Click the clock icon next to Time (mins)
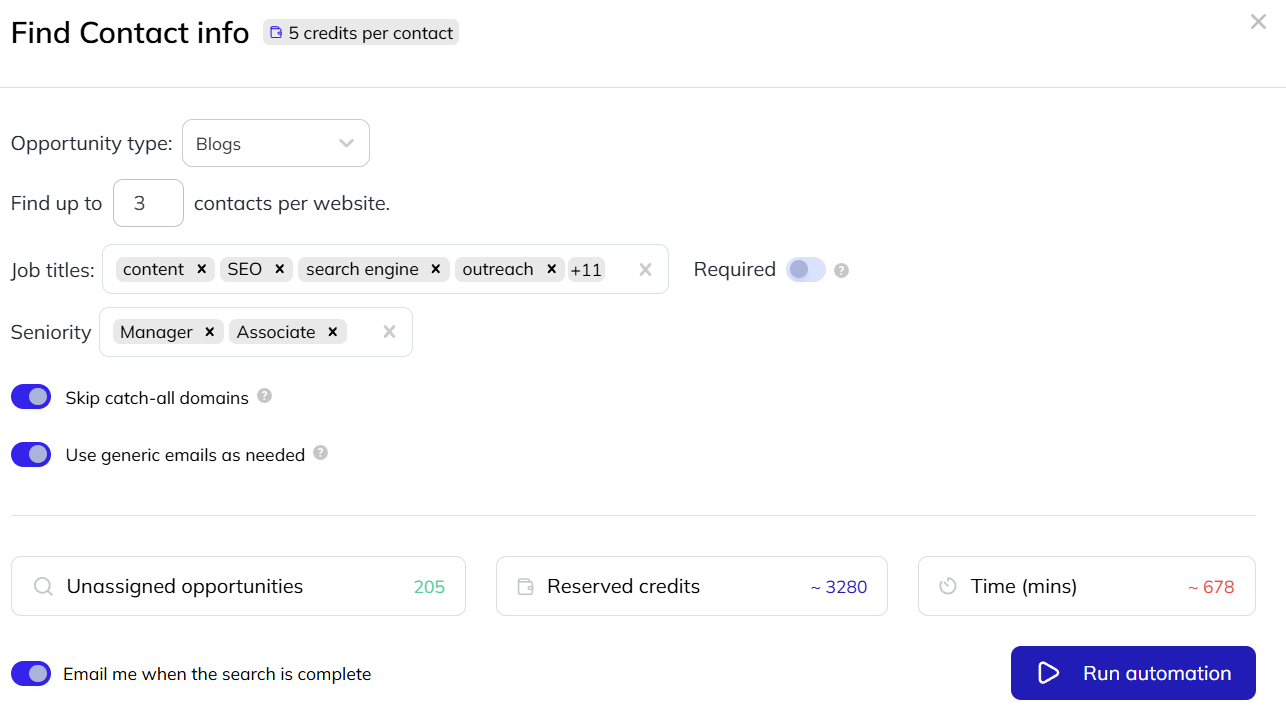 coord(946,586)
